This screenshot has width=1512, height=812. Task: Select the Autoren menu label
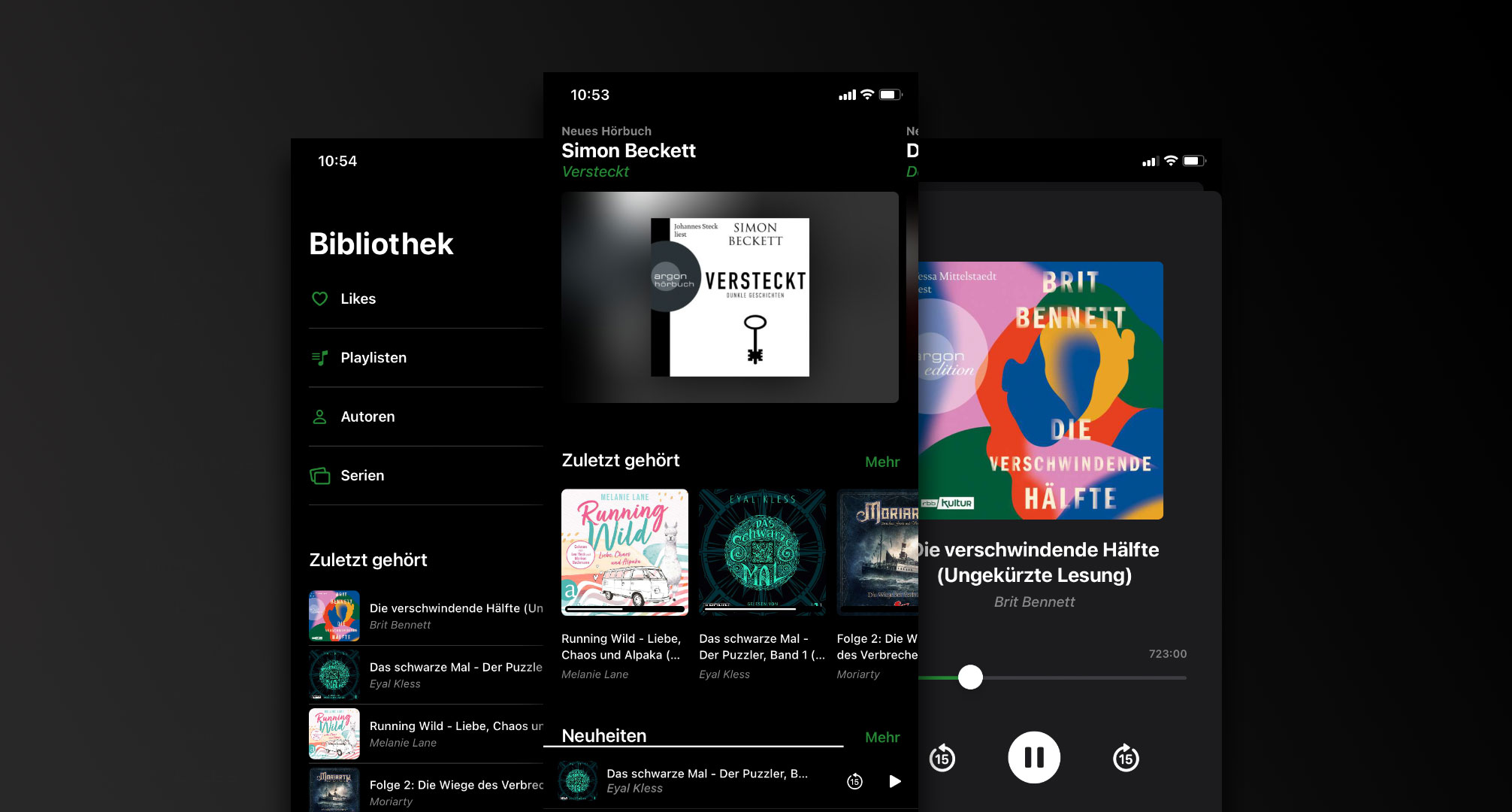[x=367, y=417]
